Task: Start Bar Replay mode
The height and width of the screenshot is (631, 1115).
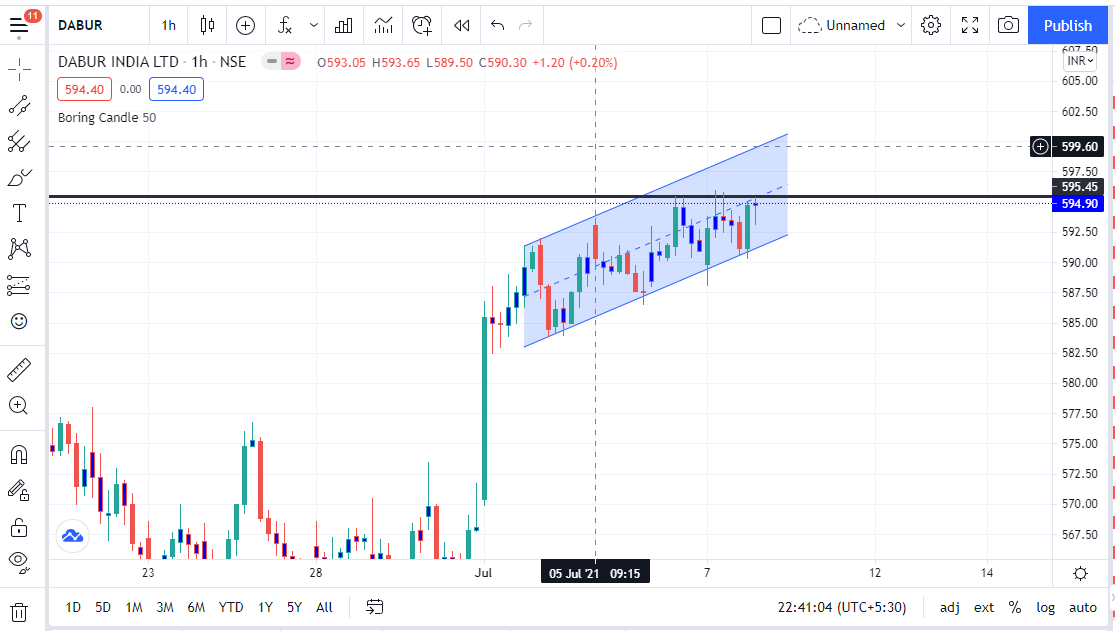Action: 461,25
